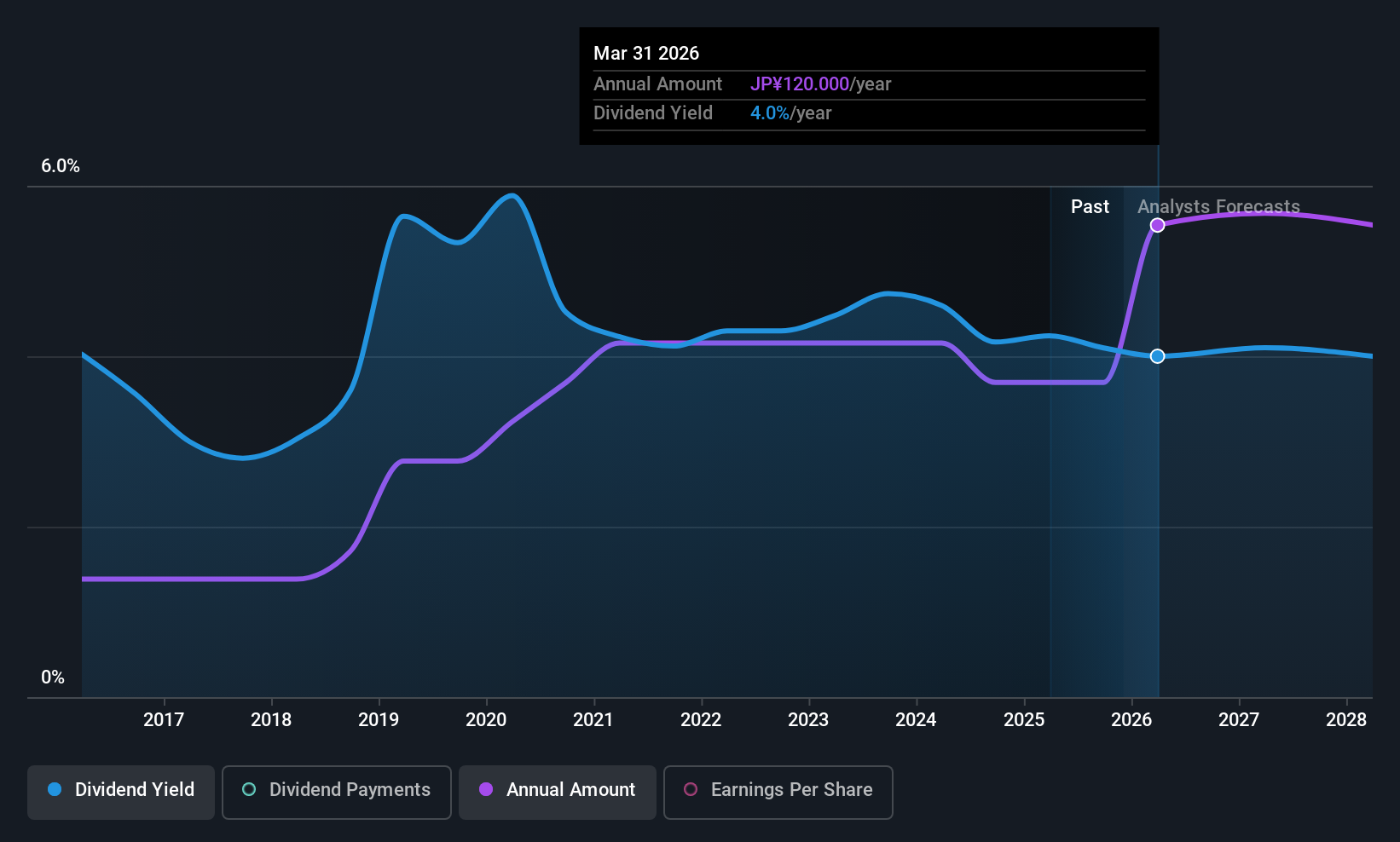
Task: Click the 2021 x-axis label
Action: [x=593, y=720]
